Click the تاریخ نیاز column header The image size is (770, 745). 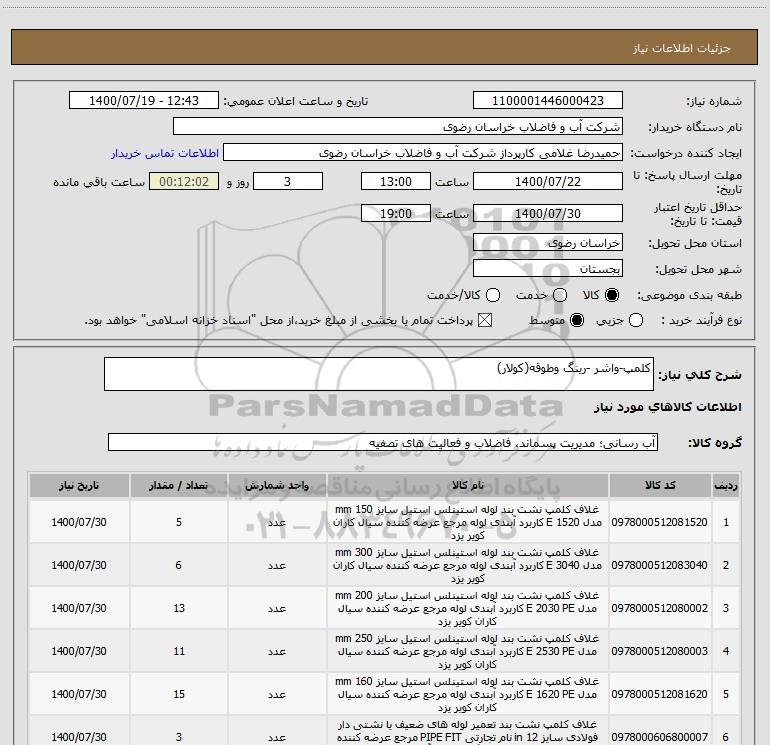(79, 486)
